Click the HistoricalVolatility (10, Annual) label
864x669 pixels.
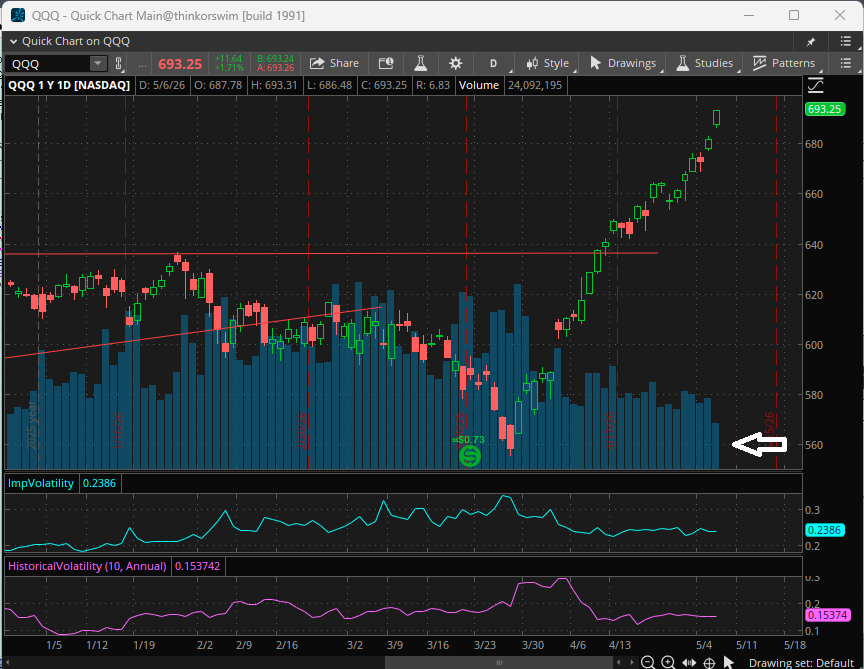tap(87, 566)
